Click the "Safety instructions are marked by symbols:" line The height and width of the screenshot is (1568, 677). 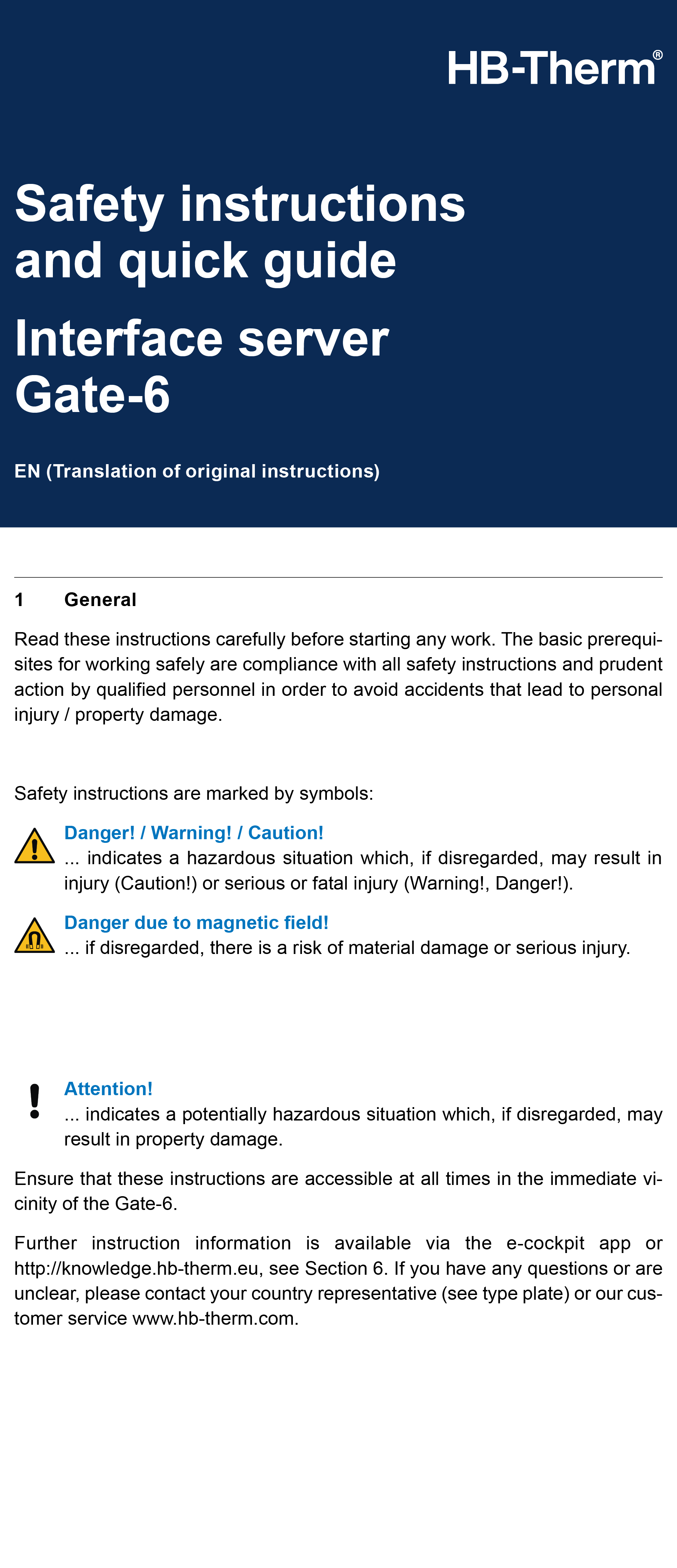pyautogui.click(x=194, y=793)
